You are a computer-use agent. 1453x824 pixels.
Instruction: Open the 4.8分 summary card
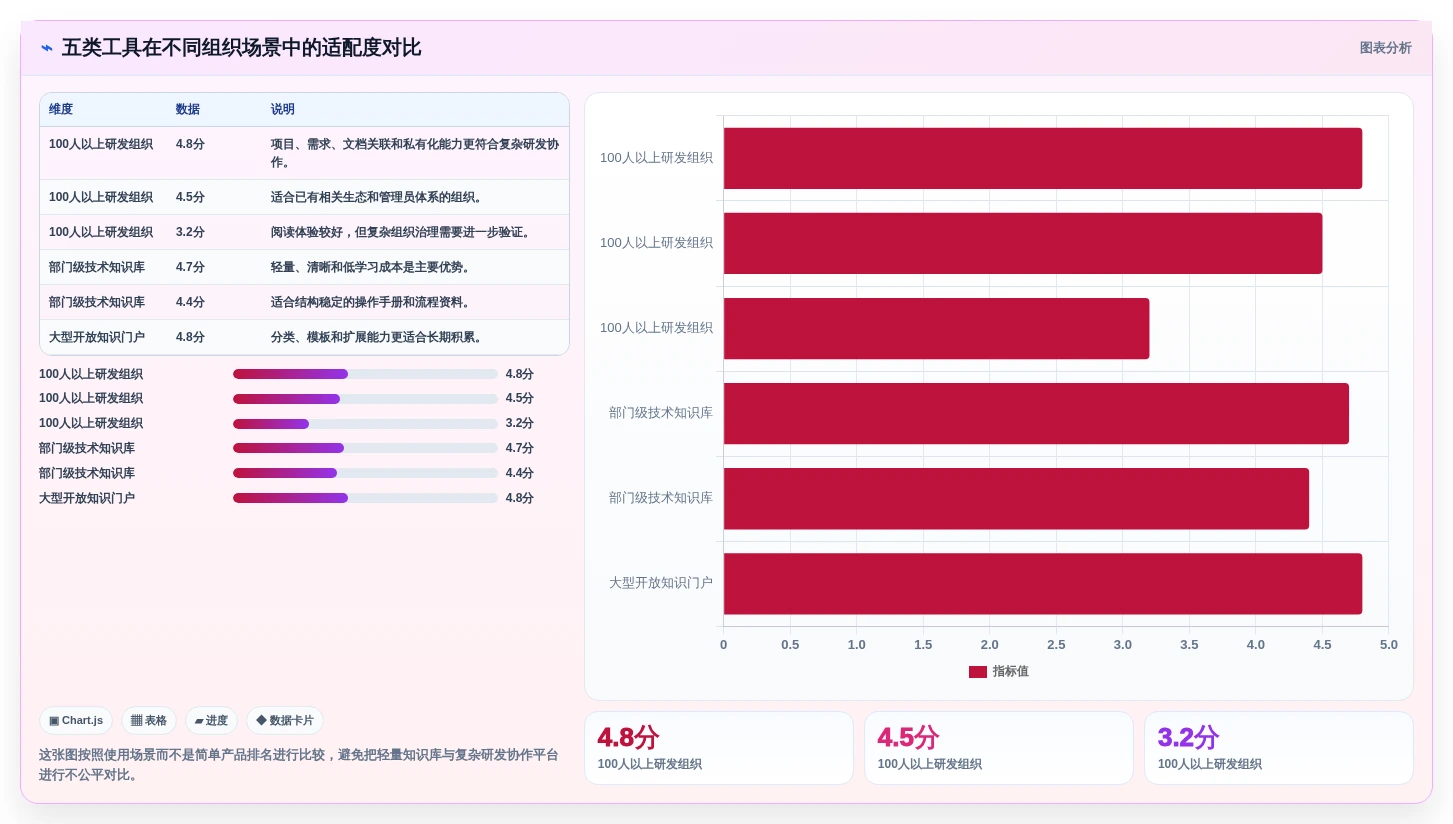pos(719,748)
